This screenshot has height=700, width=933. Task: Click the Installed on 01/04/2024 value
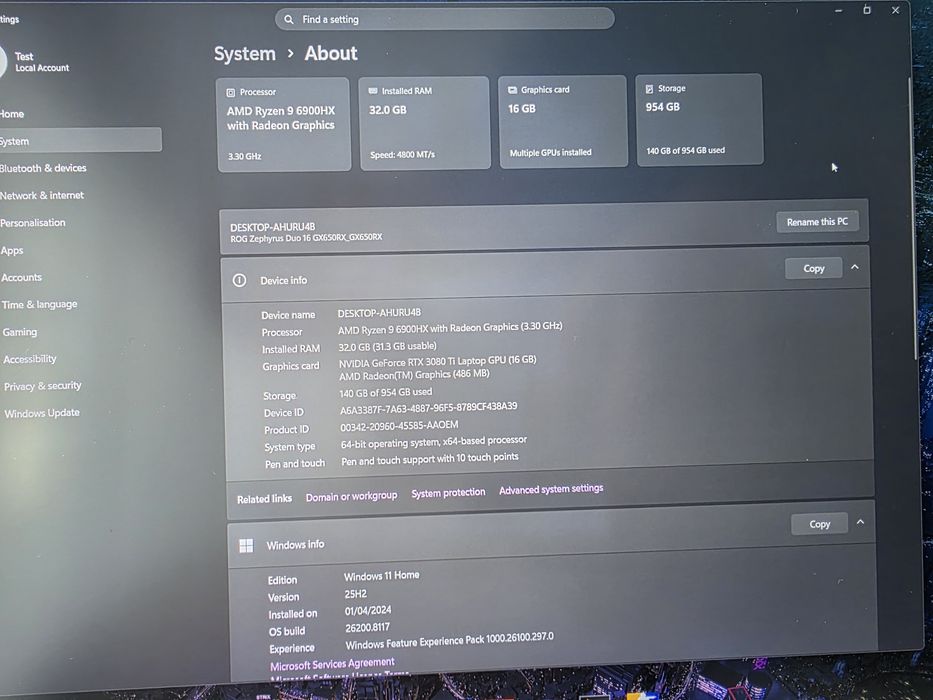click(x=368, y=611)
